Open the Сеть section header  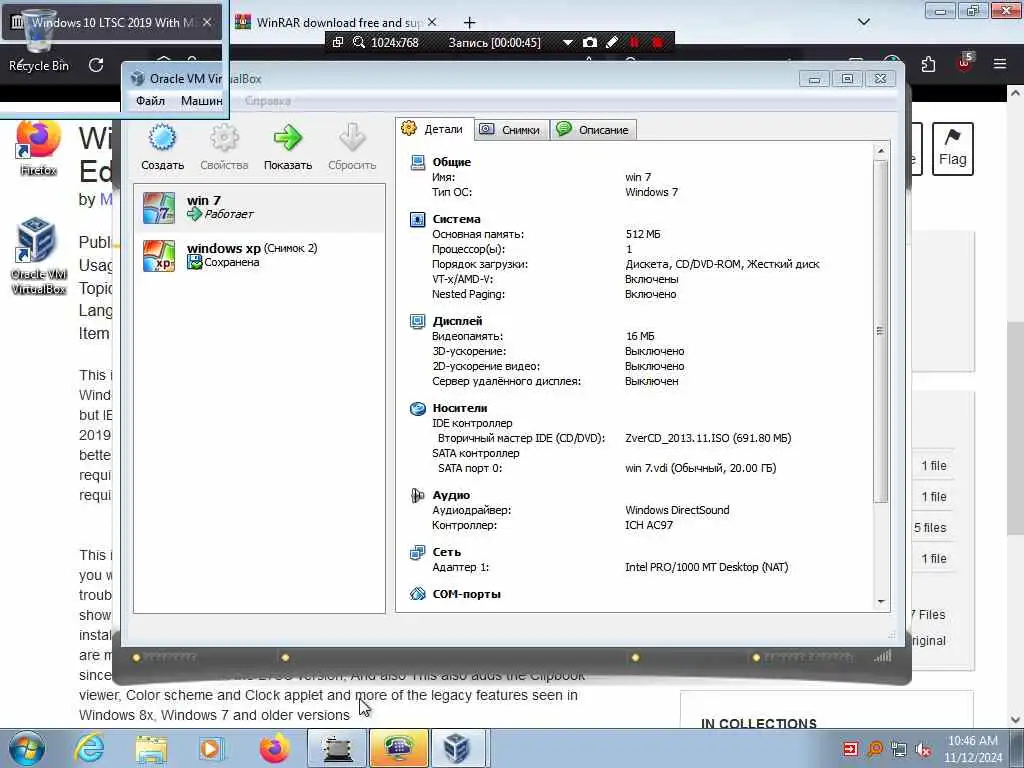pos(446,552)
